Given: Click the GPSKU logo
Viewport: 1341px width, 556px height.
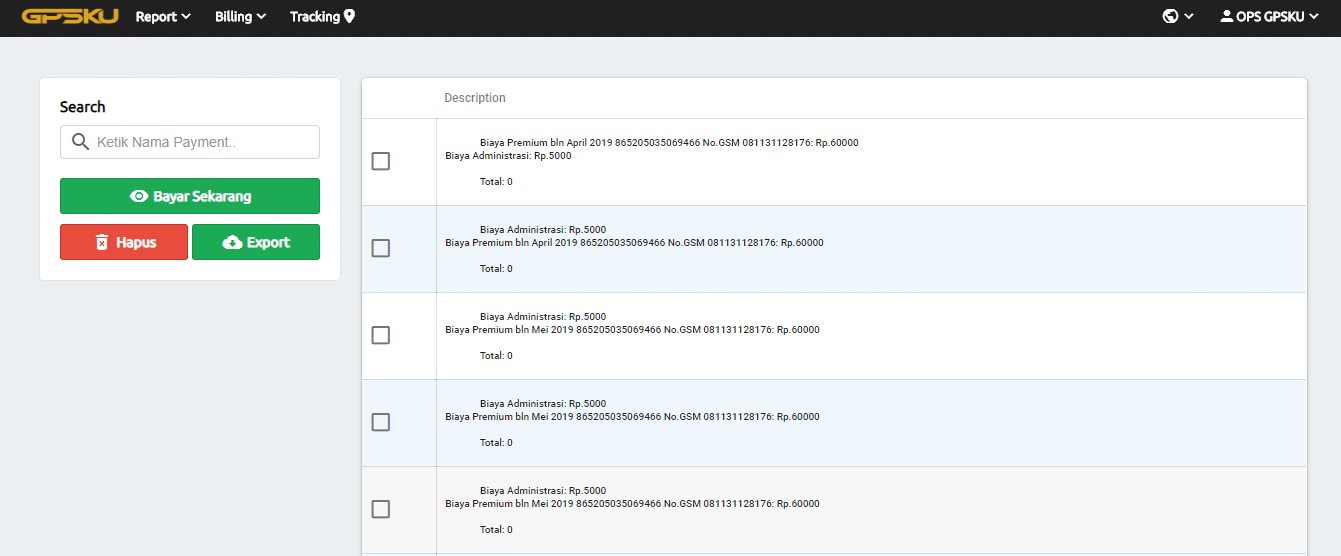Looking at the screenshot, I should pyautogui.click(x=70, y=17).
